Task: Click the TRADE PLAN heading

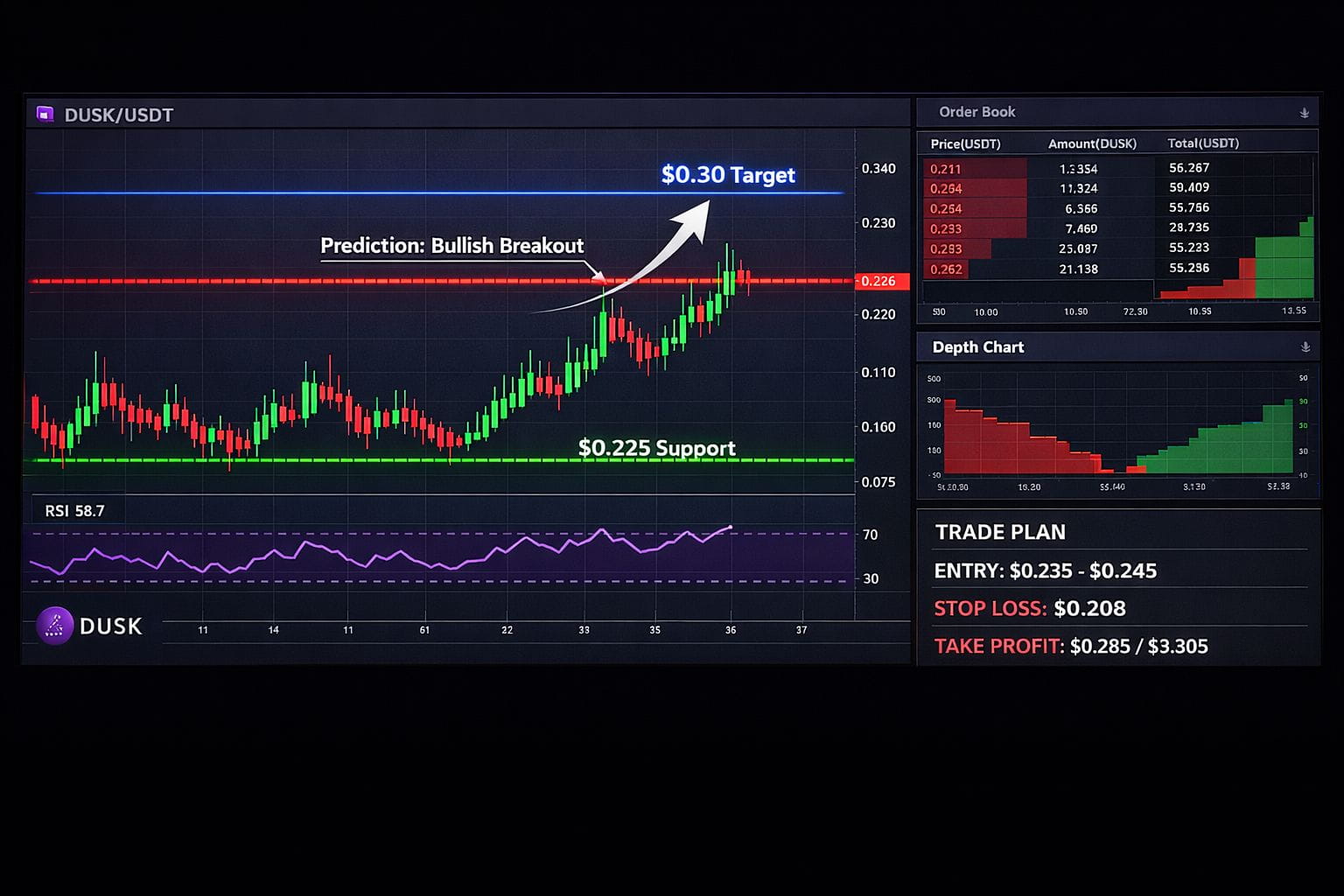Action: (x=1000, y=532)
